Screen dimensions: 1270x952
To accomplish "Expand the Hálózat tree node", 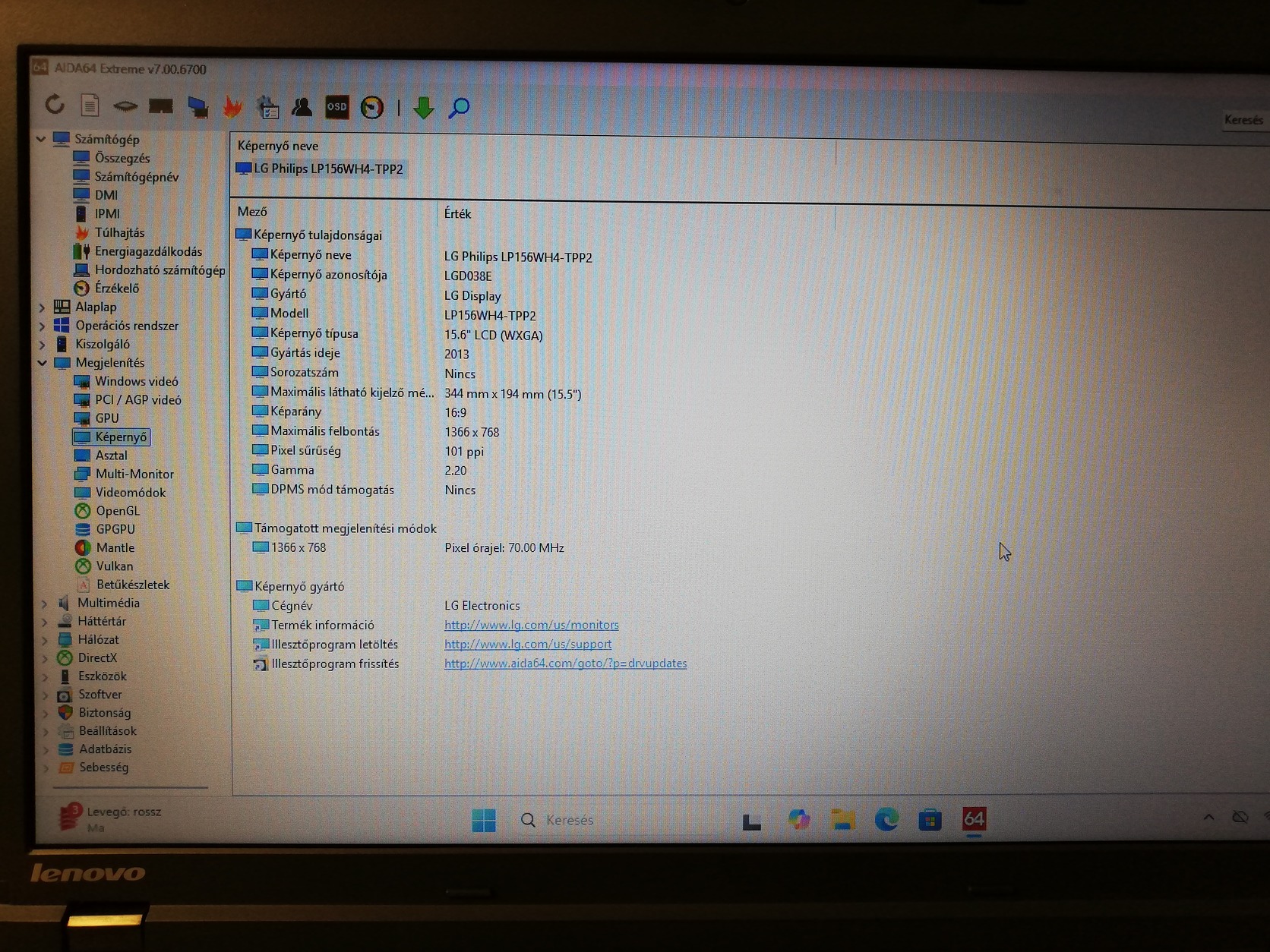I will (x=45, y=640).
